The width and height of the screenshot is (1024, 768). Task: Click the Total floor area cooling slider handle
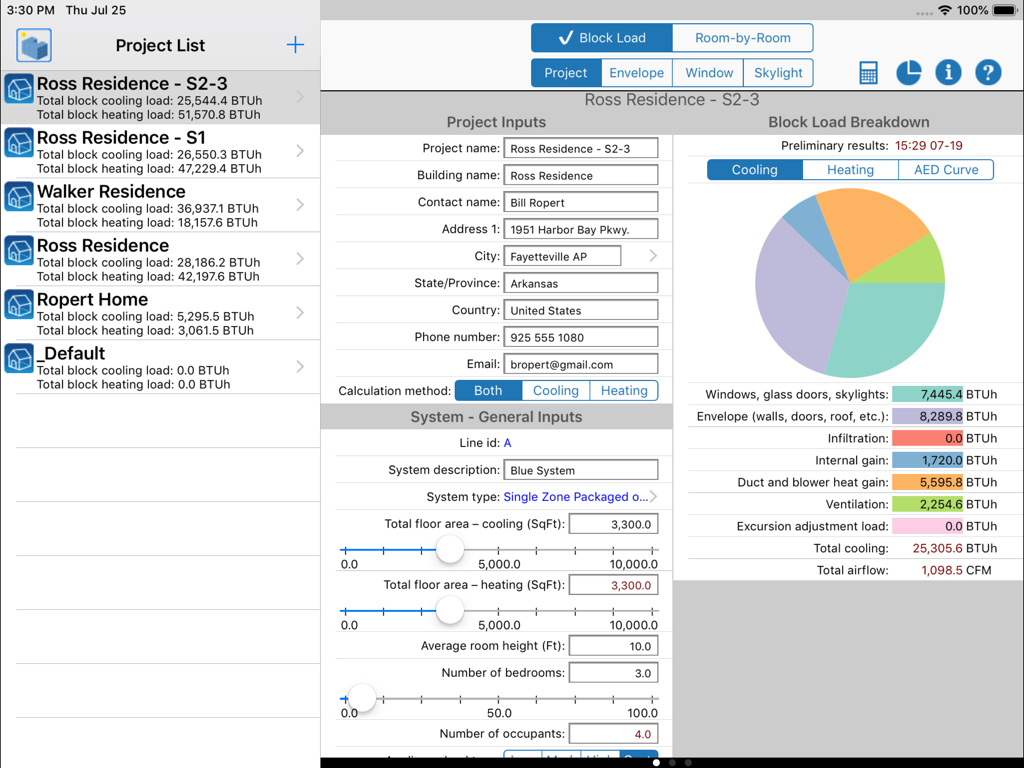(449, 550)
